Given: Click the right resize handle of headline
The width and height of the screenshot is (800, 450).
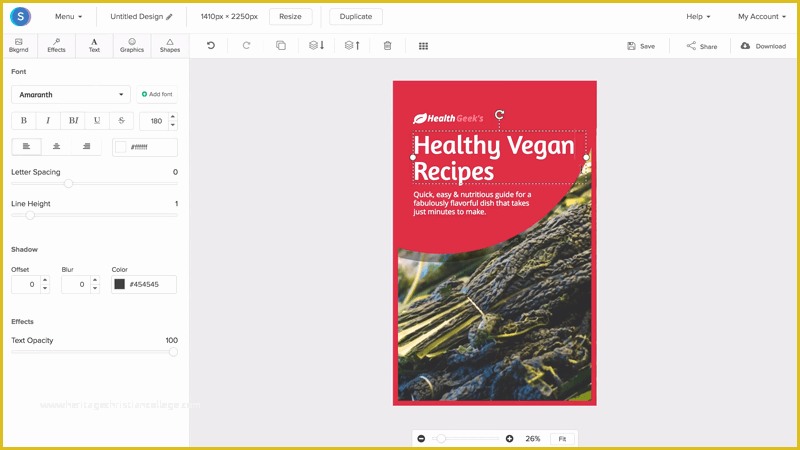Looking at the screenshot, I should (586, 157).
